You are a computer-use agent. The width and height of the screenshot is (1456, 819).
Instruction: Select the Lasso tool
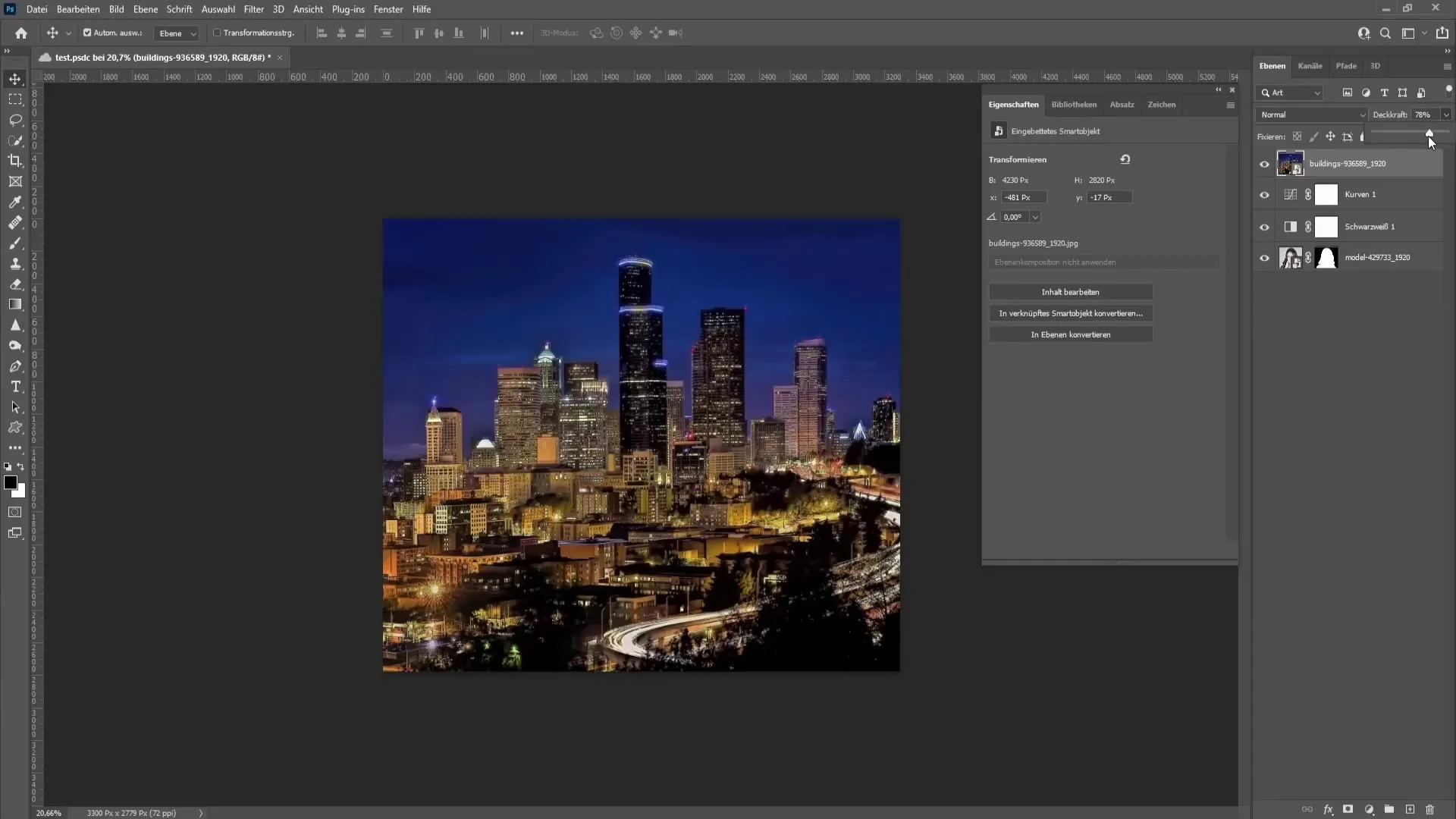(15, 119)
